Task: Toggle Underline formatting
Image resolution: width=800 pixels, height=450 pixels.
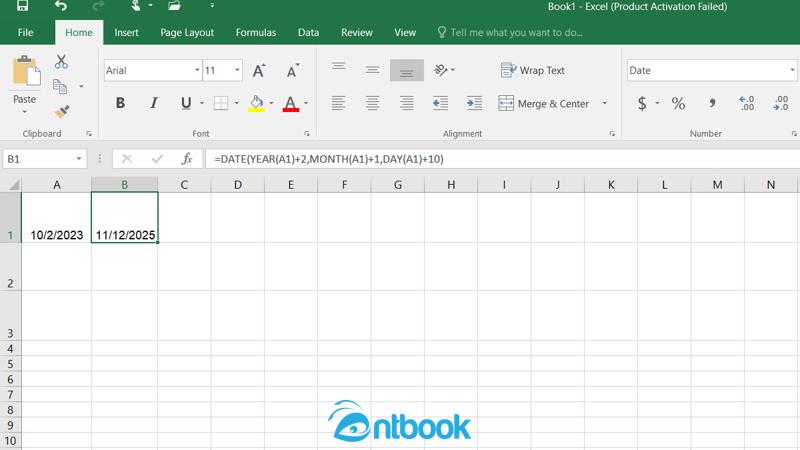Action: [x=186, y=104]
